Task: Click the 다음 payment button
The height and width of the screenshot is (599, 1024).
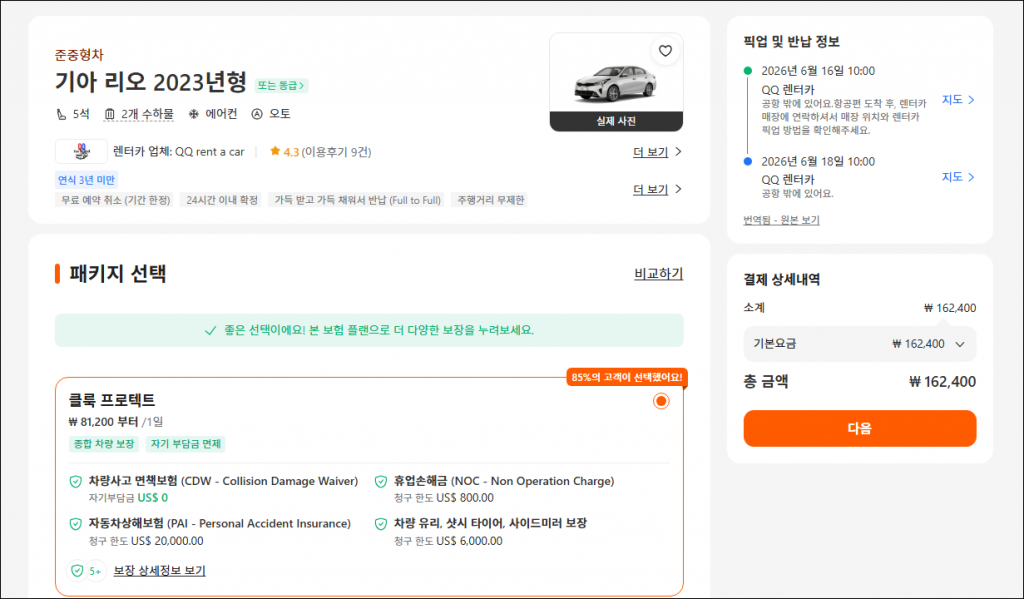Action: click(x=859, y=427)
